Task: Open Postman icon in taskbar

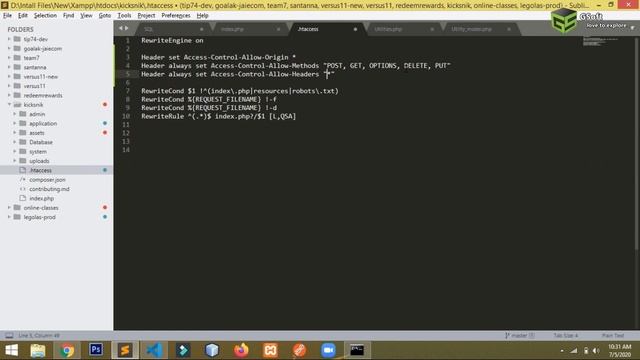Action: tap(299, 350)
